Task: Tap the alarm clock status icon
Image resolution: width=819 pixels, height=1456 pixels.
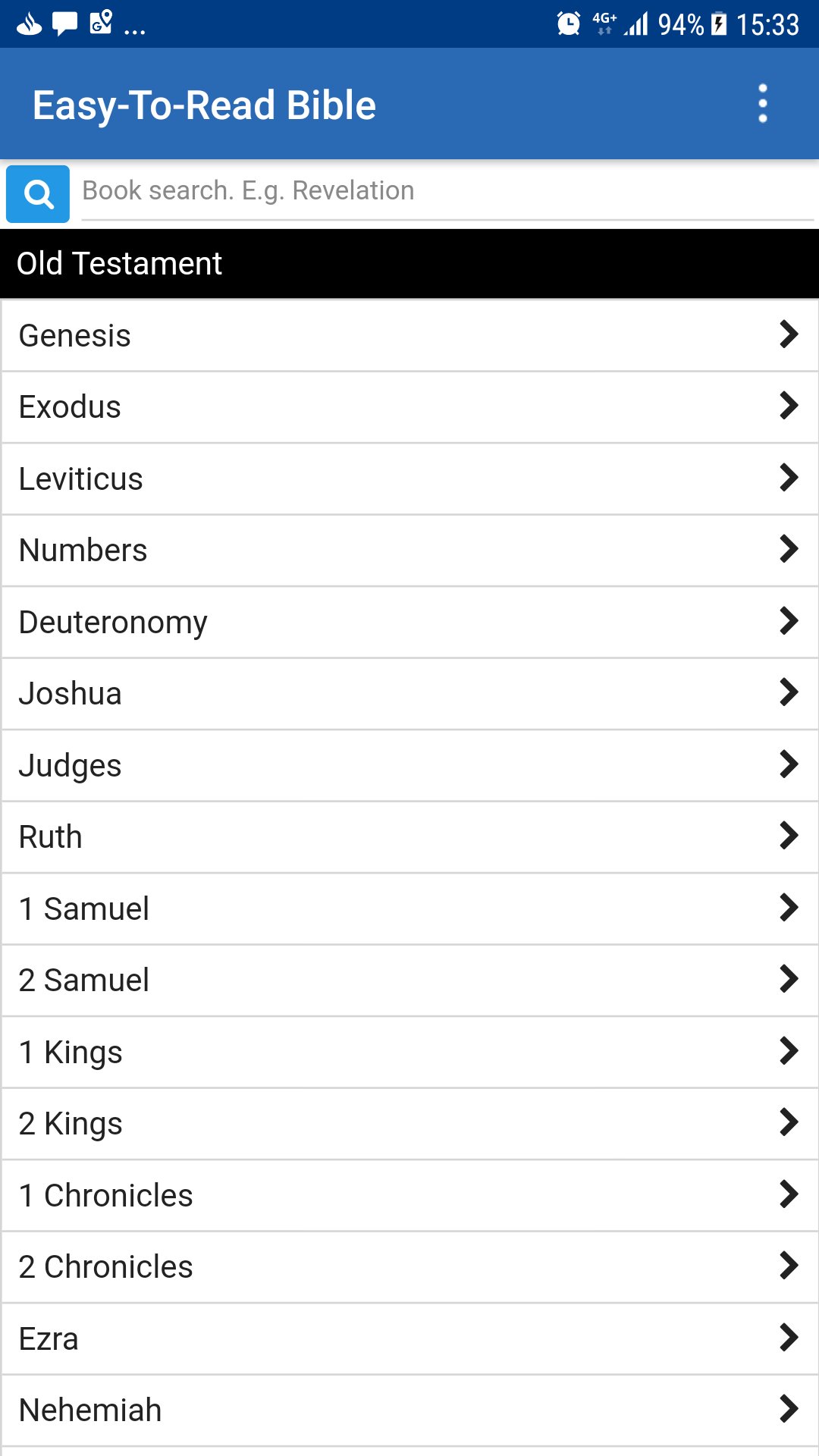Action: [568, 24]
